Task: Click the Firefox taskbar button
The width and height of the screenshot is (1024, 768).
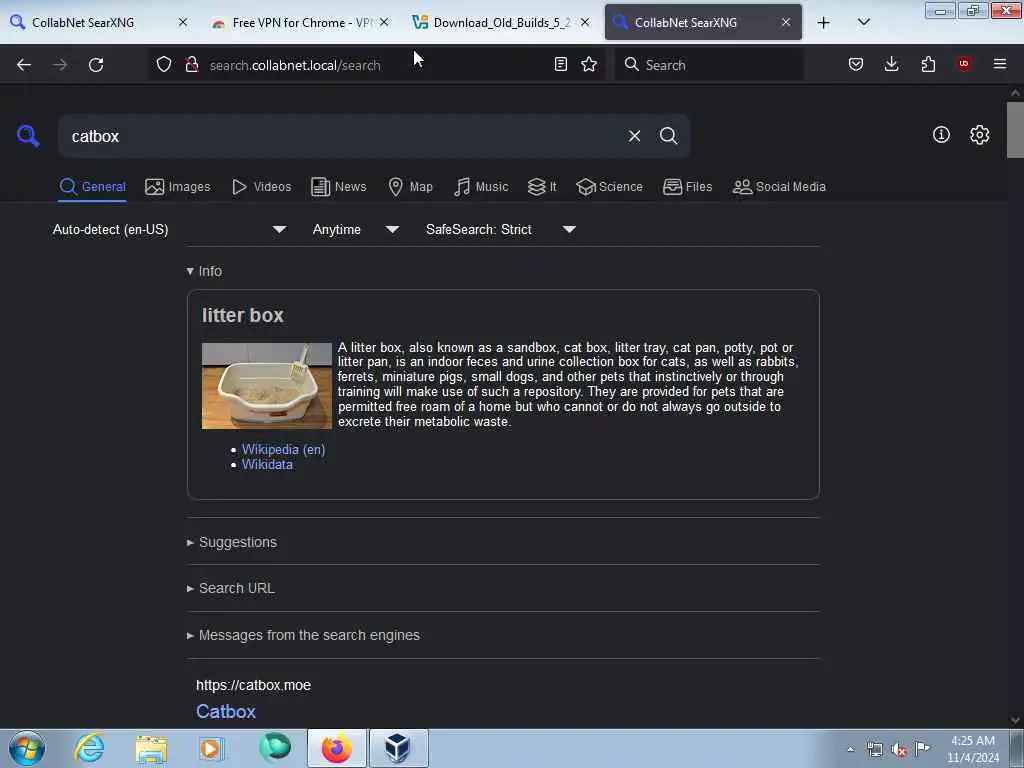Action: (337, 748)
